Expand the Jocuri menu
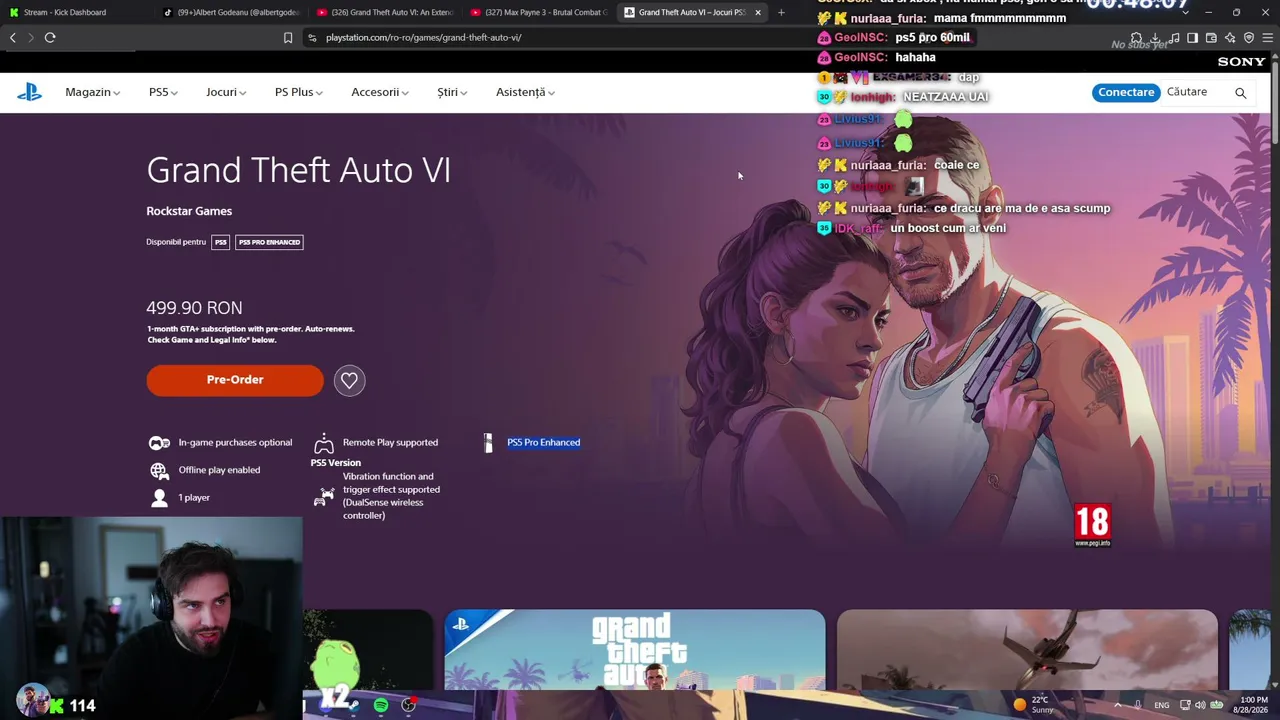The height and width of the screenshot is (720, 1280). click(226, 92)
